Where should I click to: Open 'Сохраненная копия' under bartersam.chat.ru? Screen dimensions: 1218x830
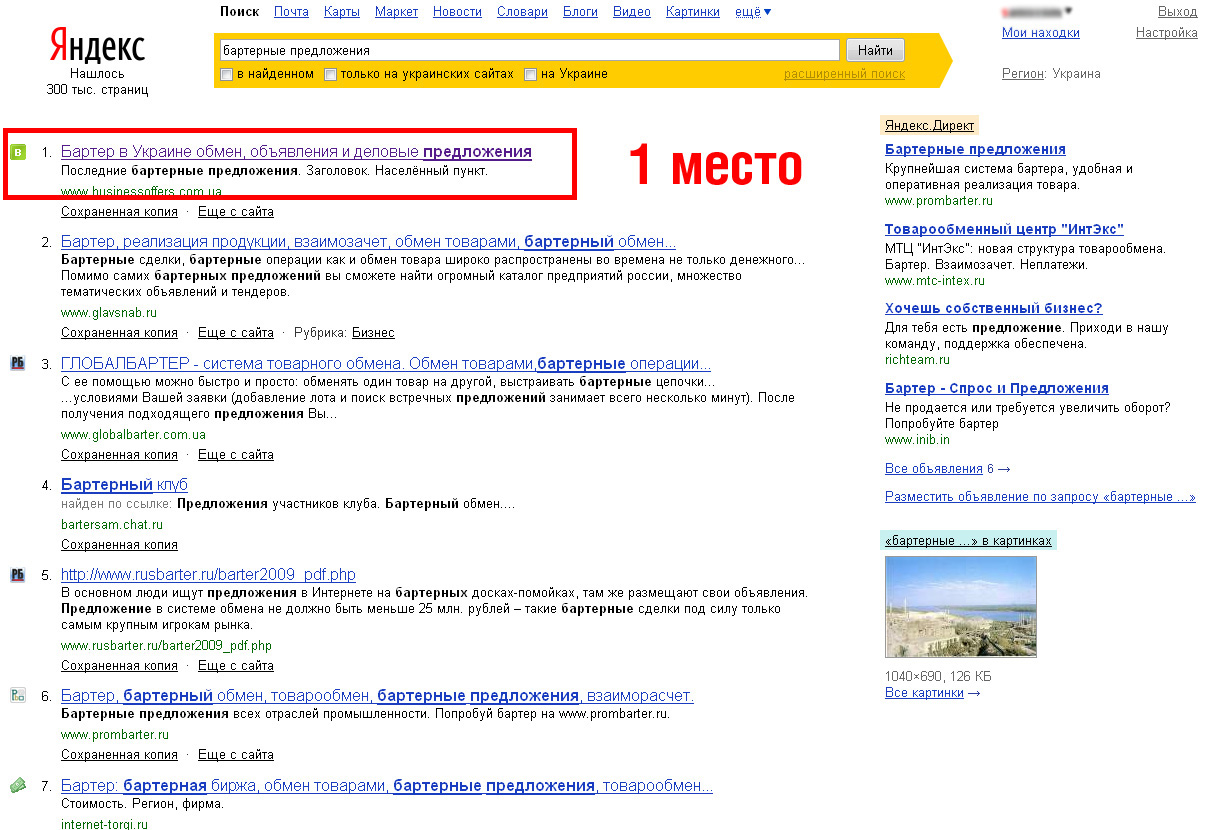(x=119, y=545)
